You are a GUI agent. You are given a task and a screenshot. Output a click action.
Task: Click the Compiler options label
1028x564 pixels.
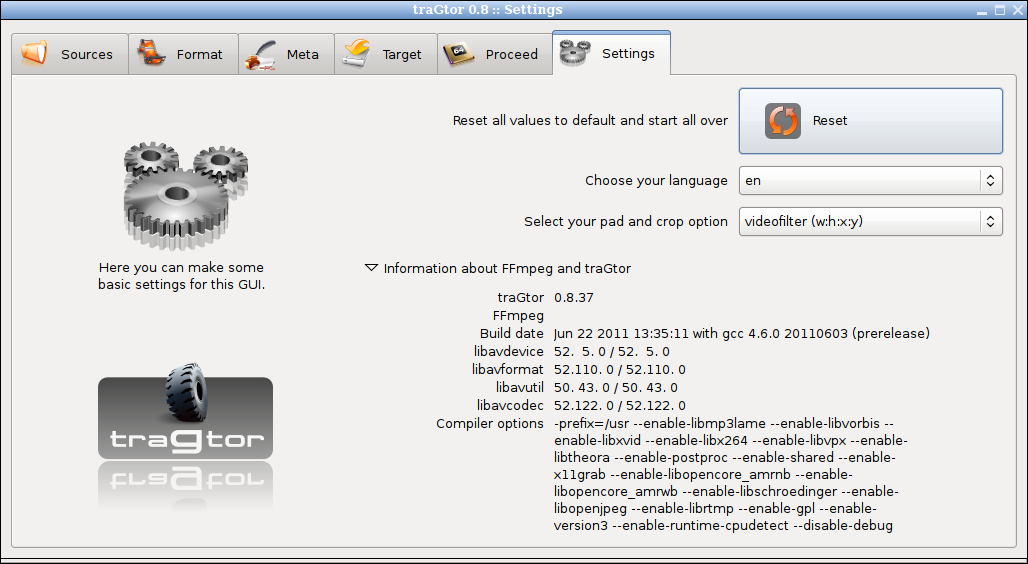pyautogui.click(x=490, y=424)
